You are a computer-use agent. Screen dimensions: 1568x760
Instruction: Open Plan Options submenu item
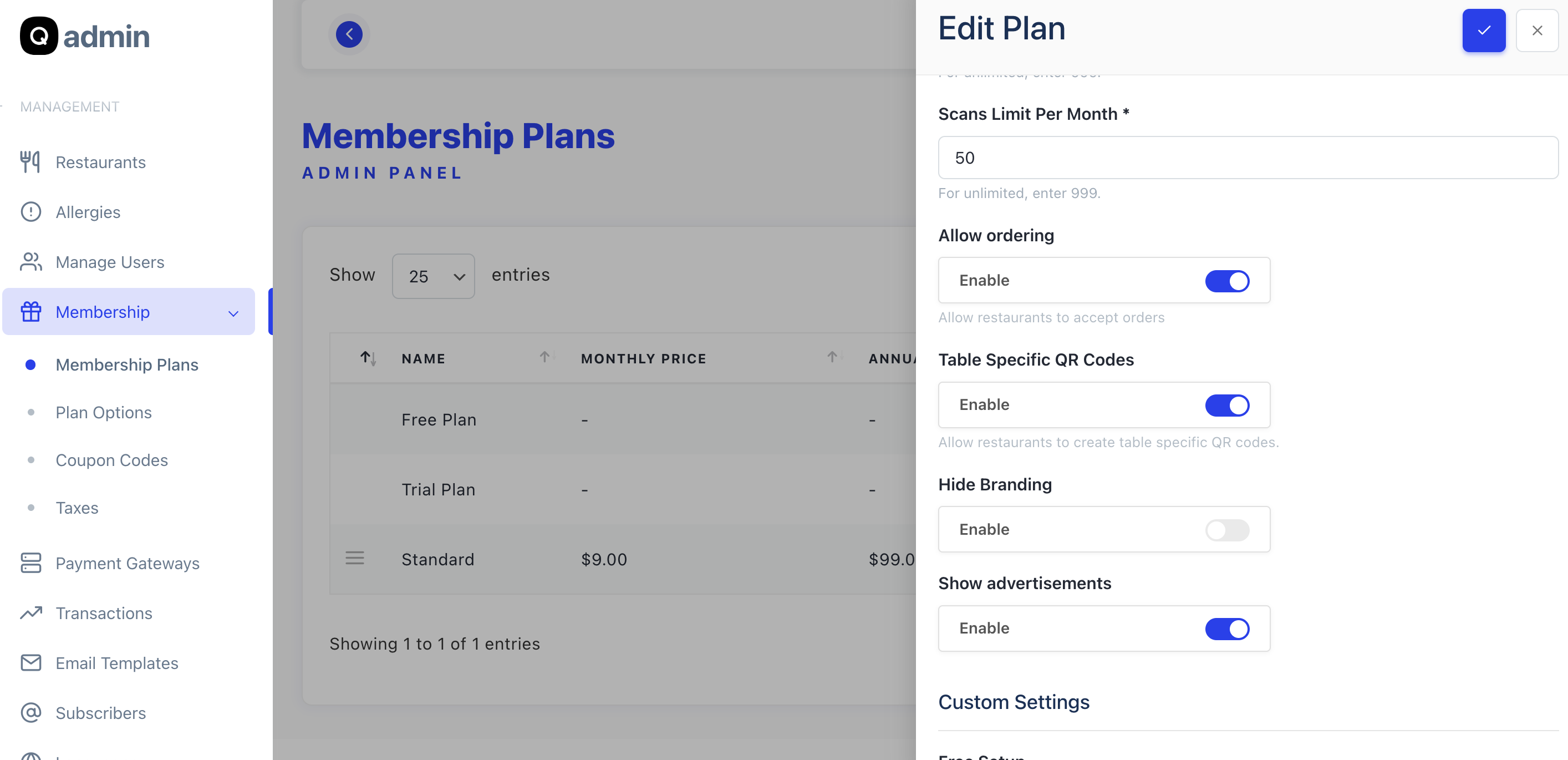[x=104, y=412]
